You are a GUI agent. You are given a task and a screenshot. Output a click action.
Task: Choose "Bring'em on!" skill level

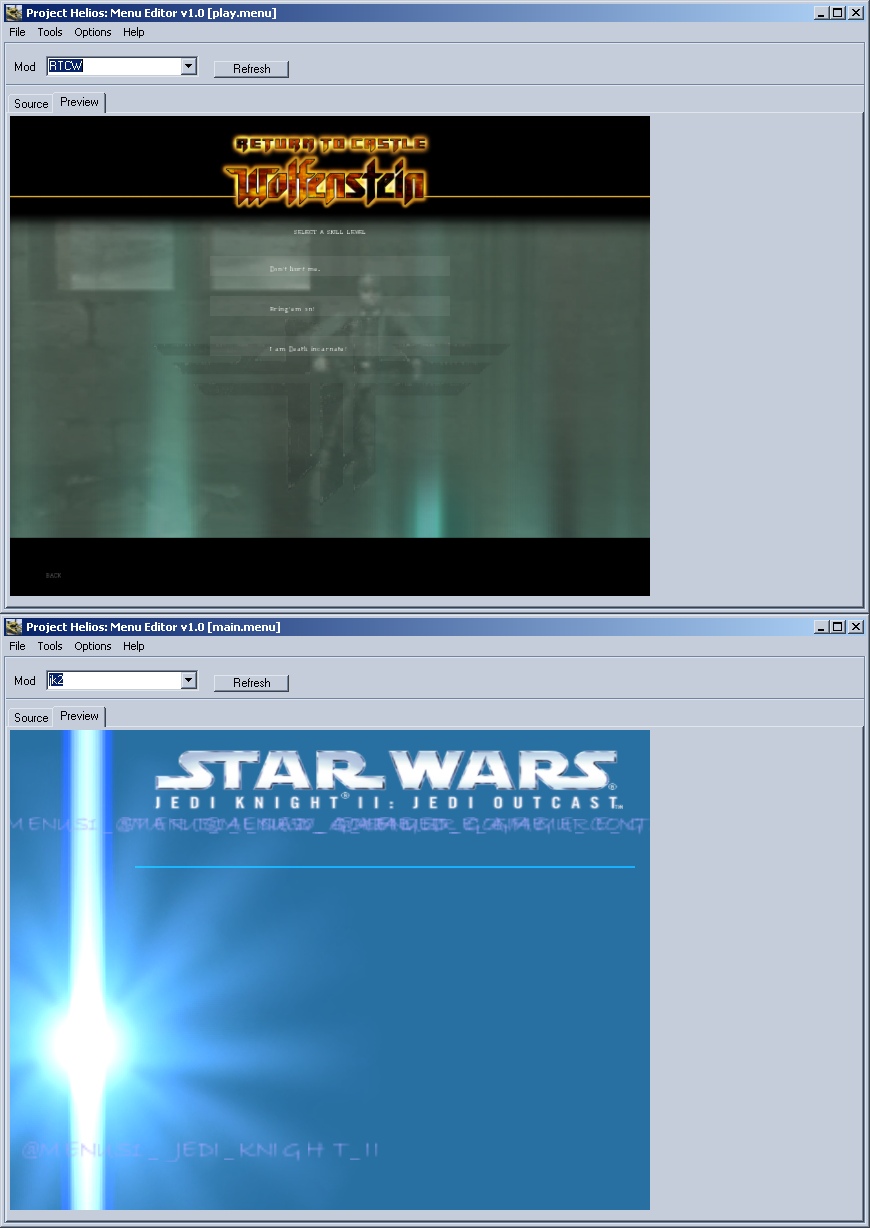[330, 307]
